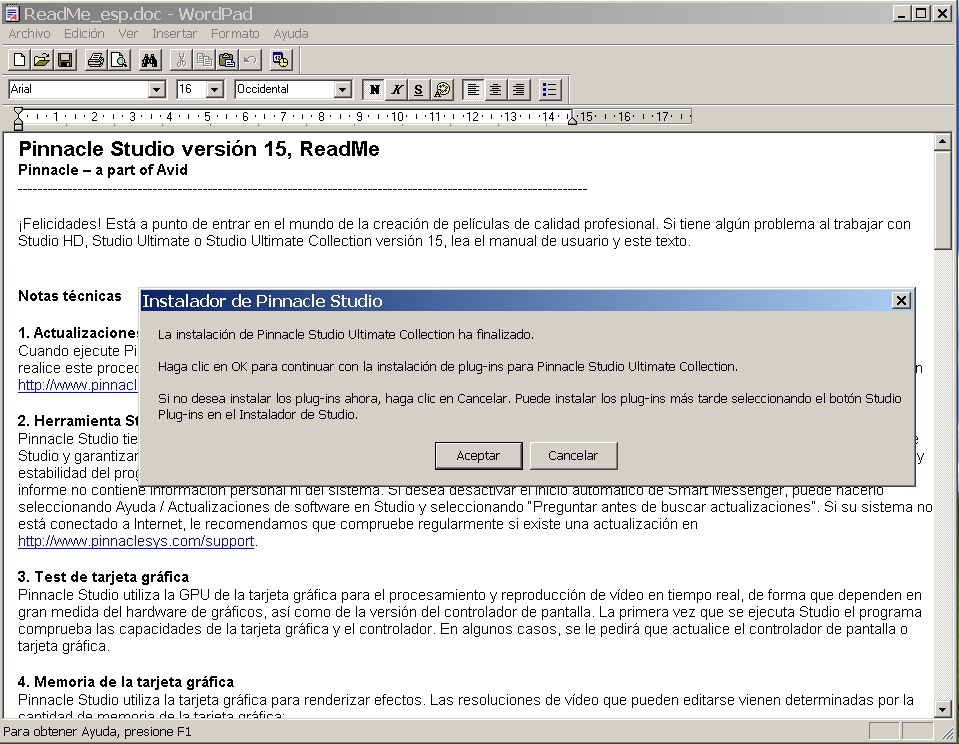Open the text color palette icon
Viewport: 959px width, 744px height.
tap(442, 90)
